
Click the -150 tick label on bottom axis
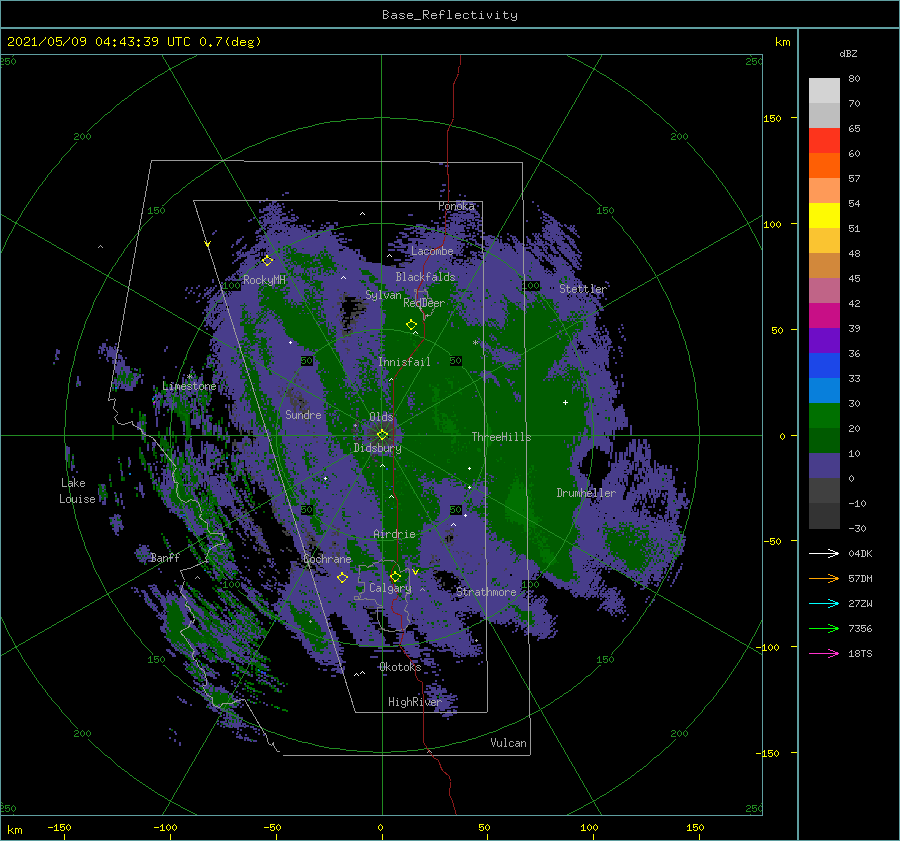point(59,827)
